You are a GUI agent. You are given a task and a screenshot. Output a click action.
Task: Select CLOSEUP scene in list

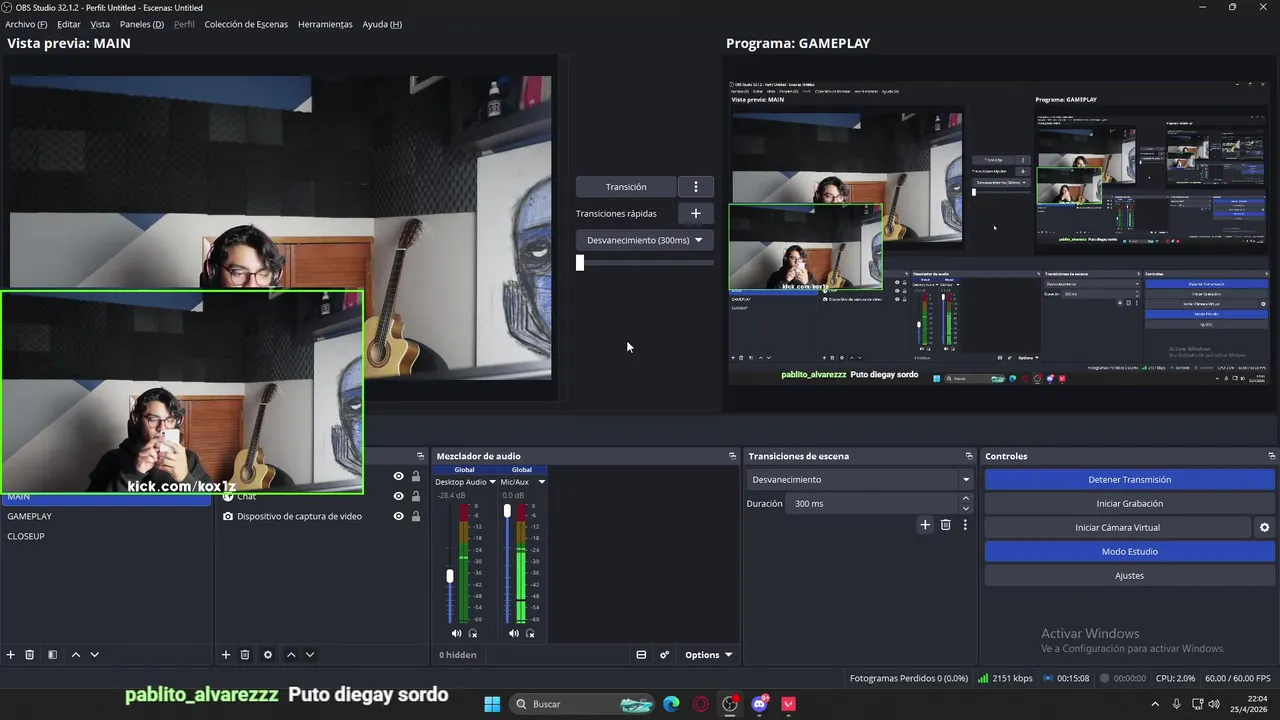point(106,536)
